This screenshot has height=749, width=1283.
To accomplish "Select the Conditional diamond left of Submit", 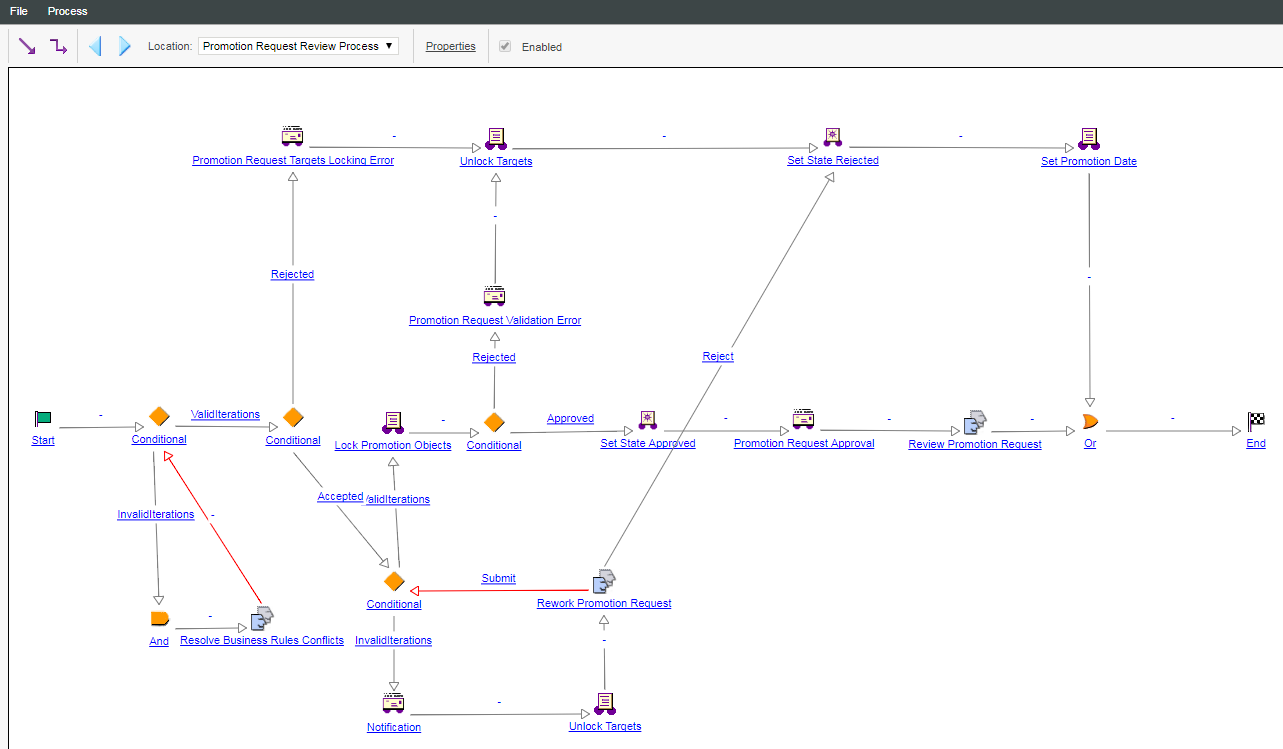I will point(394,581).
